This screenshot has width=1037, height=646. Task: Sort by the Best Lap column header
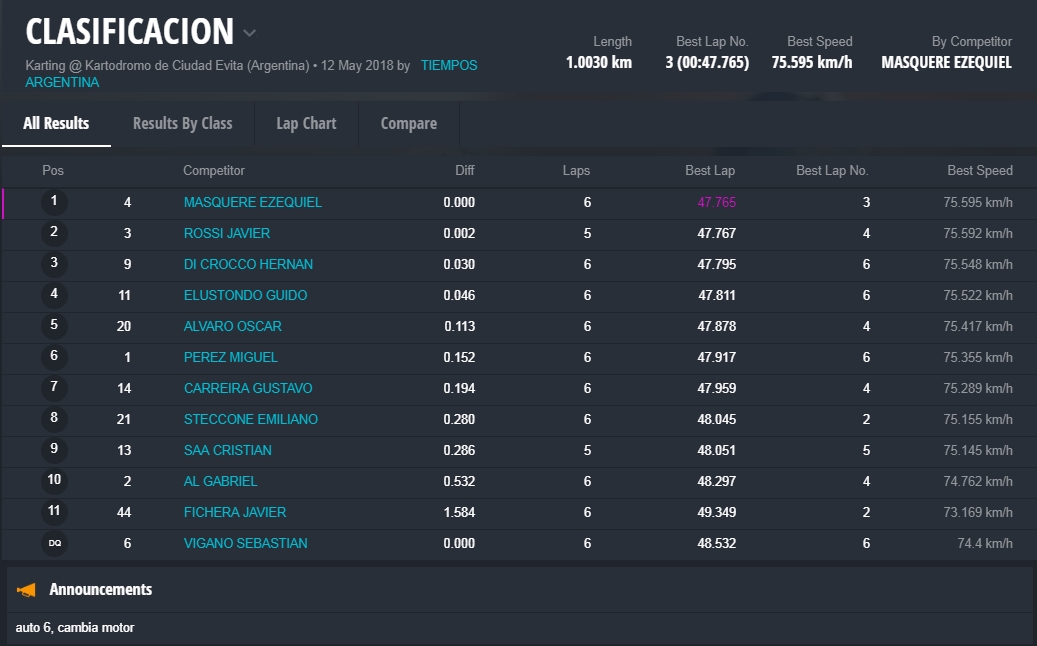click(709, 171)
